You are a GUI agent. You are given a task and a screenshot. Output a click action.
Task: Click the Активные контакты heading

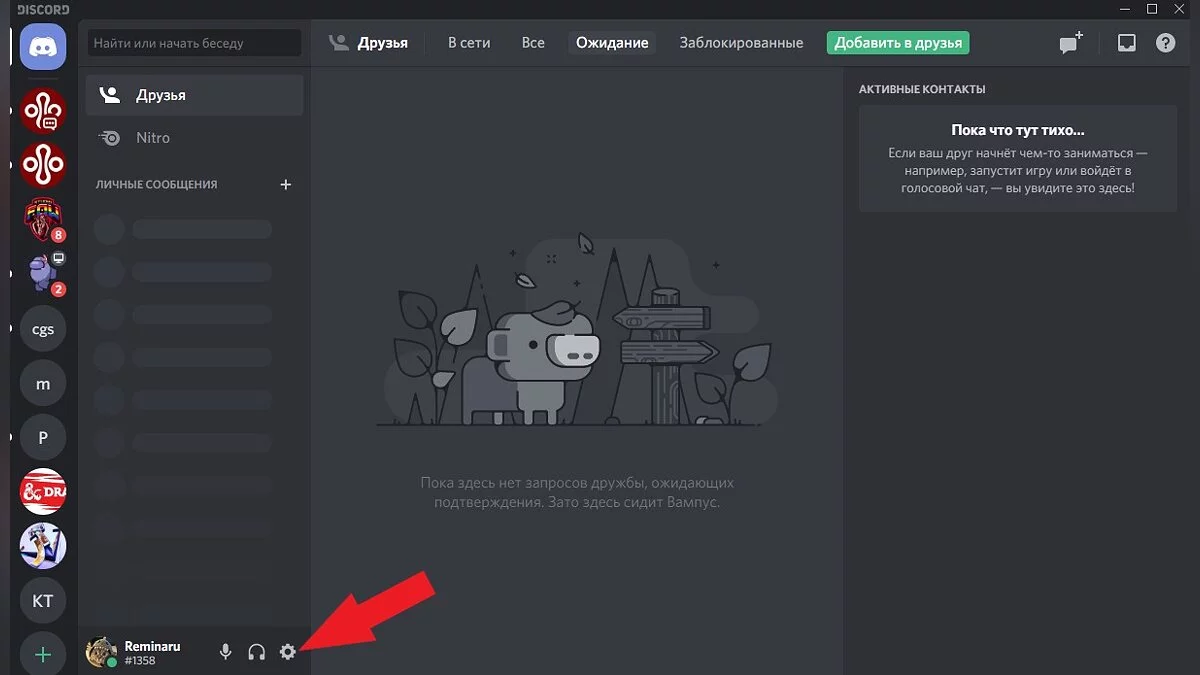(922, 89)
